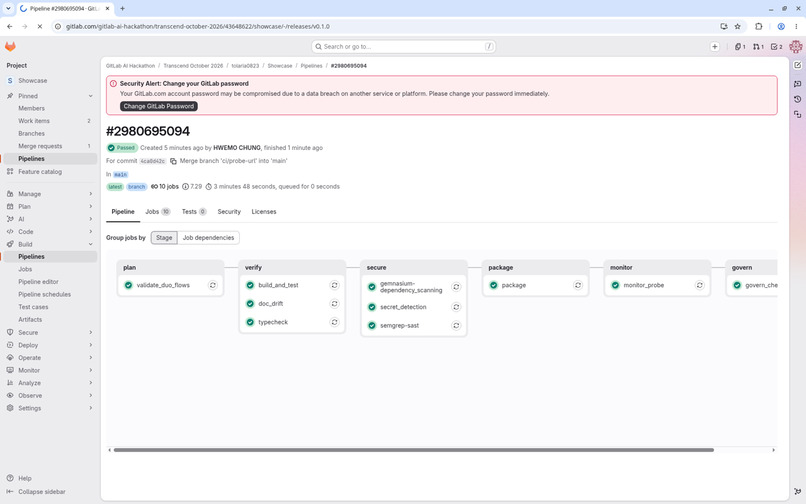Open Artifacts in sidebar
Viewport: 806px width, 504px height.
[30, 319]
